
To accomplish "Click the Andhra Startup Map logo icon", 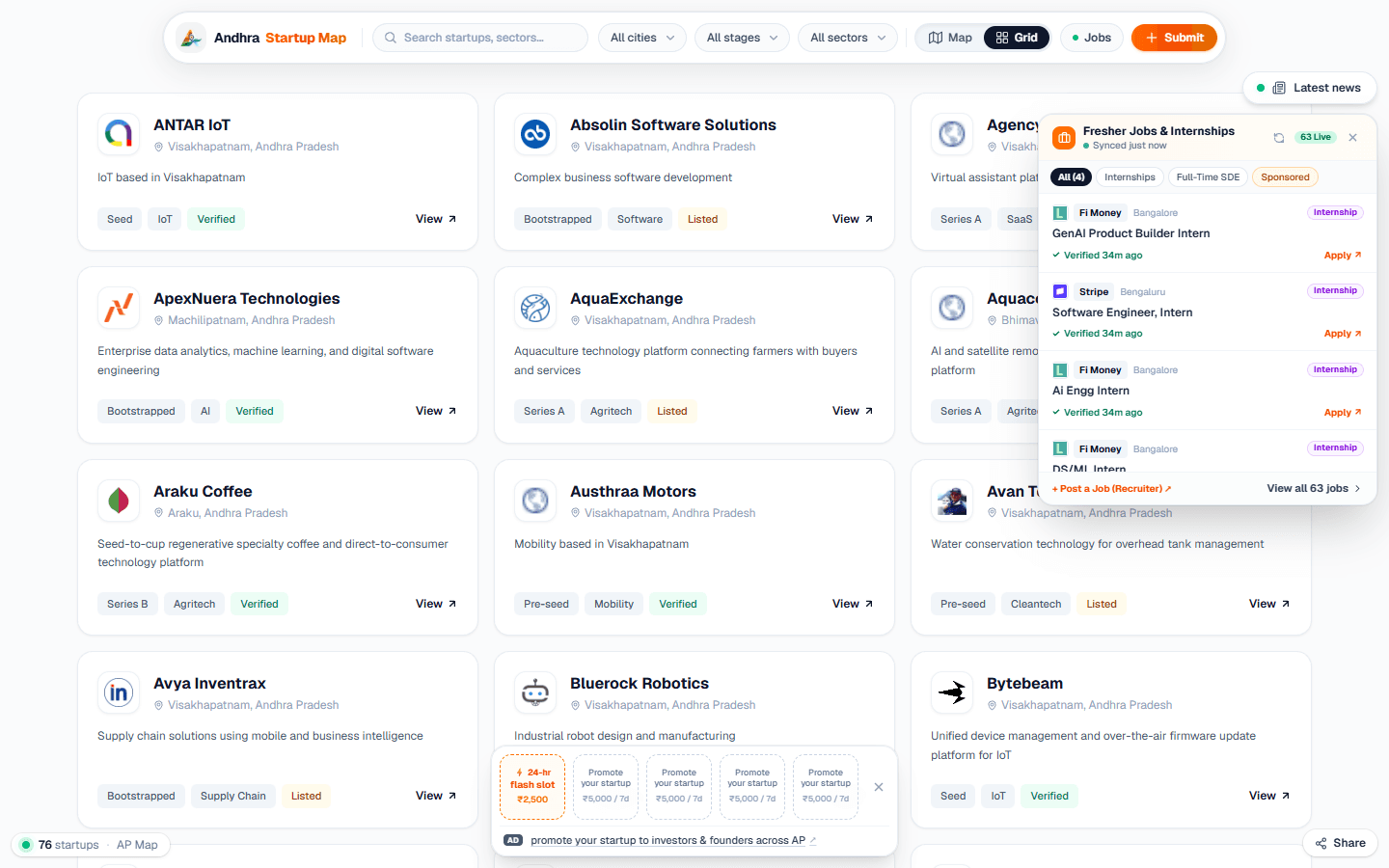I will tap(191, 38).
